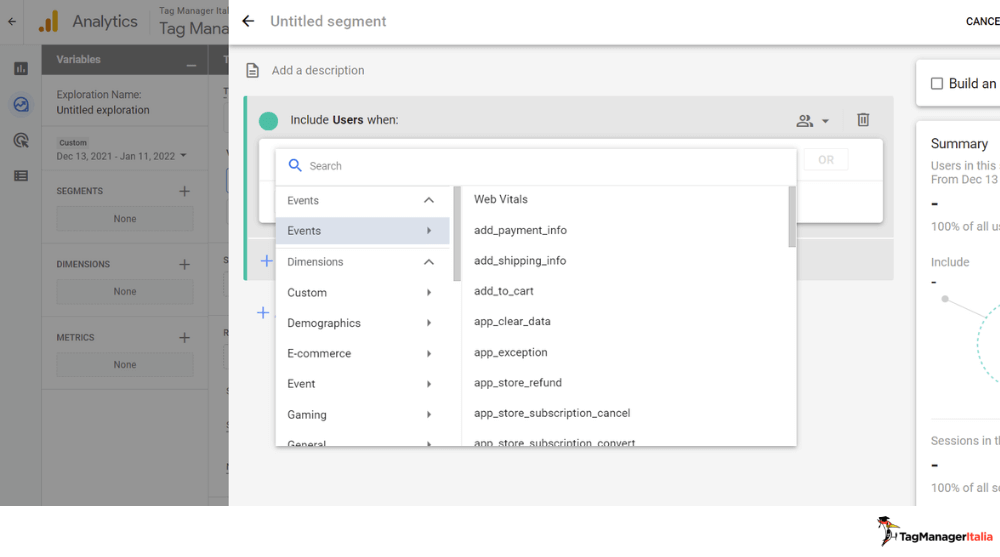This screenshot has height=557, width=1000.
Task: Click the Segments None placeholder
Action: 125,219
